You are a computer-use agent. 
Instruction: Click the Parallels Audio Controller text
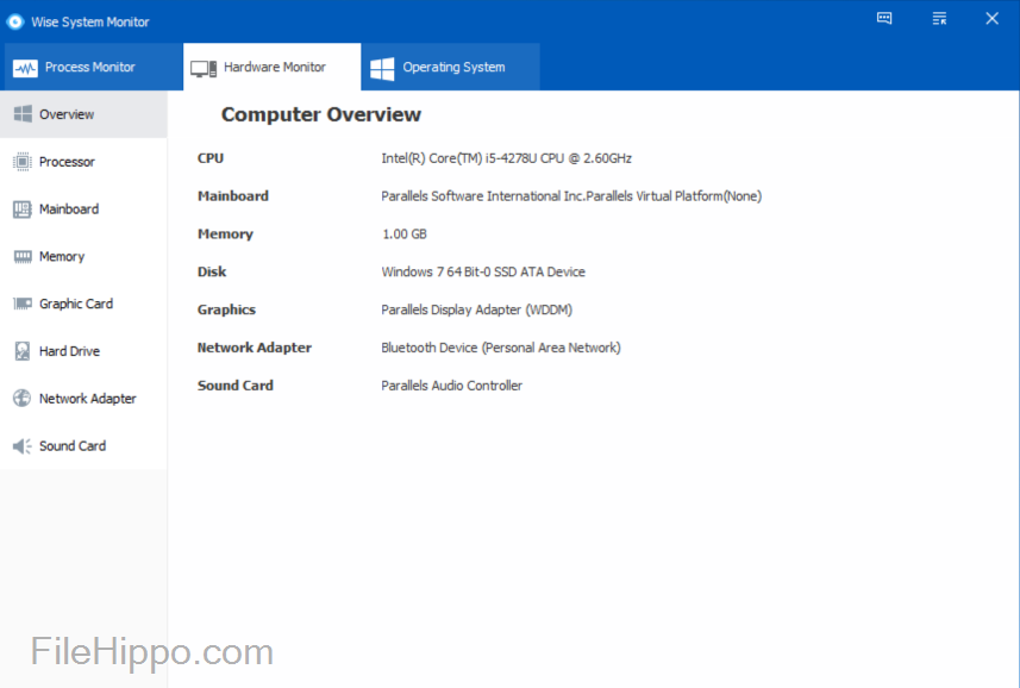click(x=452, y=385)
